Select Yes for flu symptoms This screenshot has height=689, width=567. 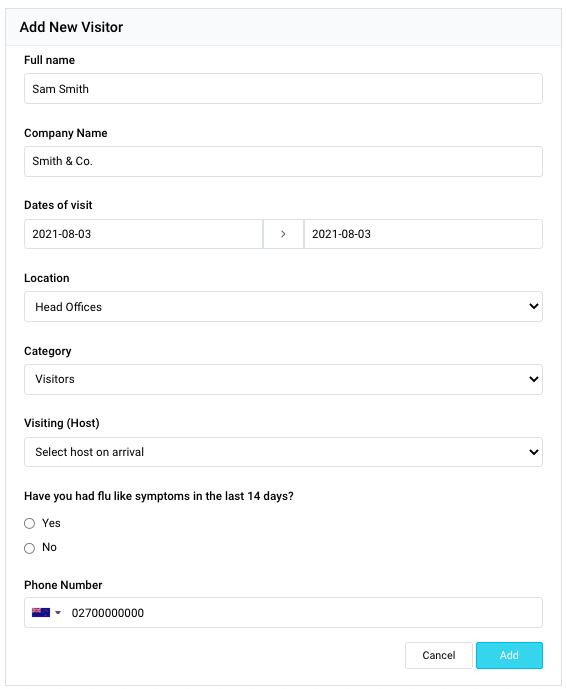click(x=29, y=523)
